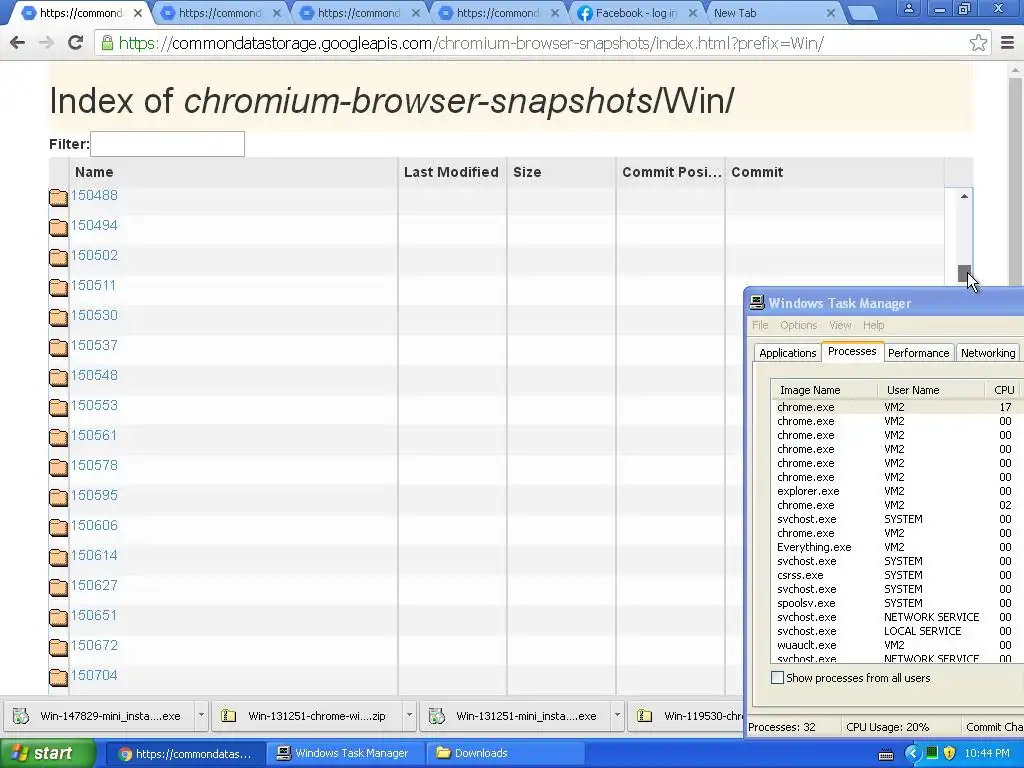Sort processes by Image Name header

(824, 390)
